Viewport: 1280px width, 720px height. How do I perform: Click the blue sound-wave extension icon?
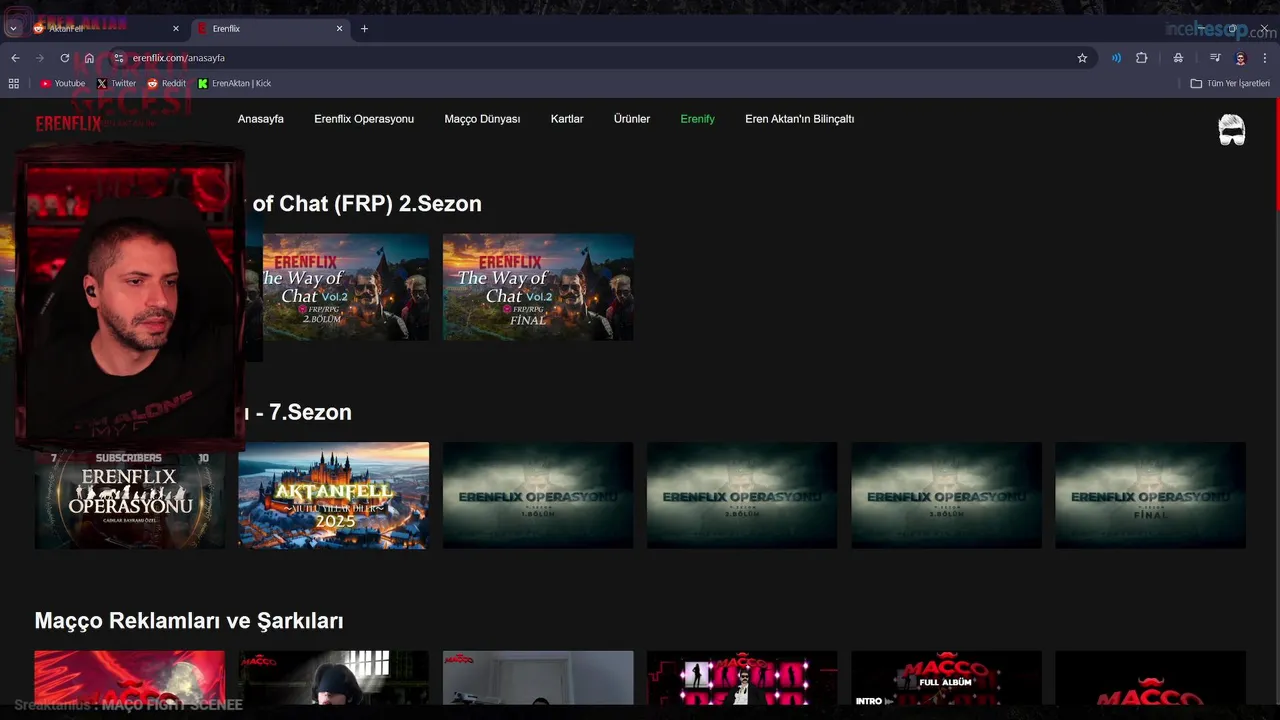1116,58
